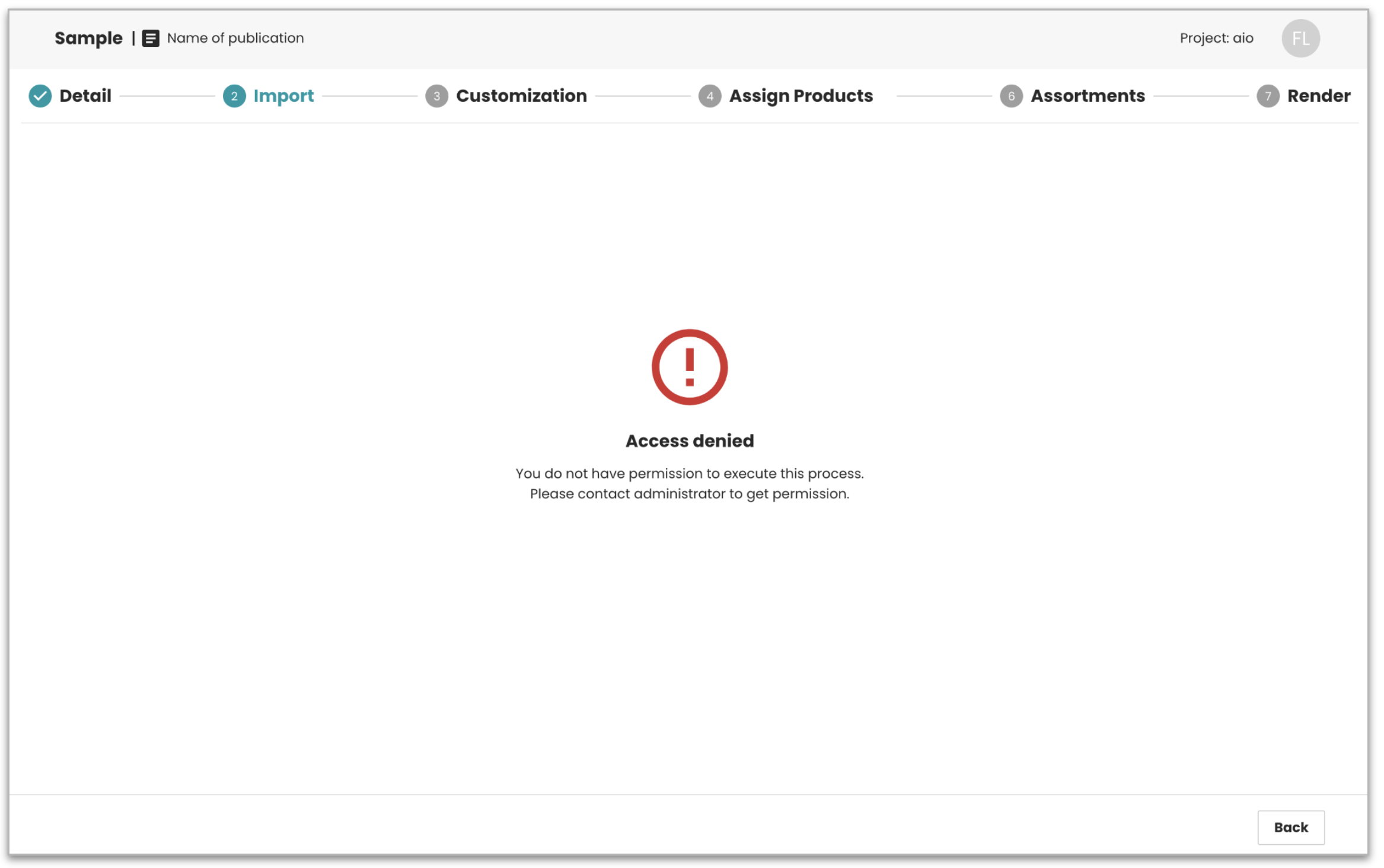
Task: Click the step 7 Render number icon
Action: pyautogui.click(x=1268, y=96)
